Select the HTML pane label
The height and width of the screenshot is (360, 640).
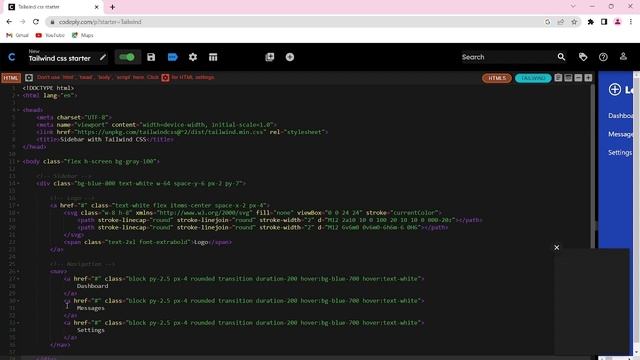pos(11,78)
